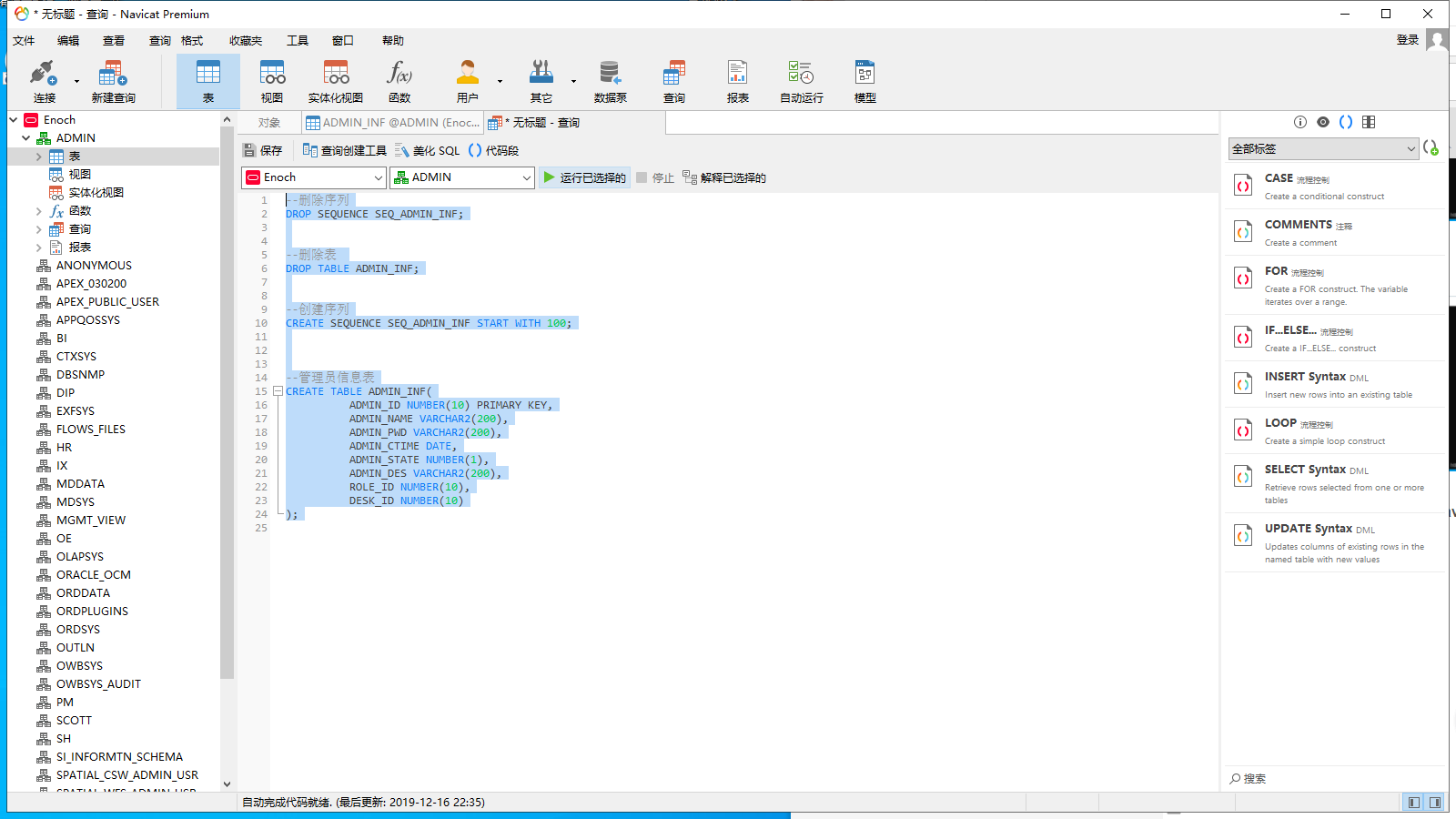Open the 实体化视图 (Materialized View) icon
Viewport: 1456px width, 819px height.
(x=336, y=81)
